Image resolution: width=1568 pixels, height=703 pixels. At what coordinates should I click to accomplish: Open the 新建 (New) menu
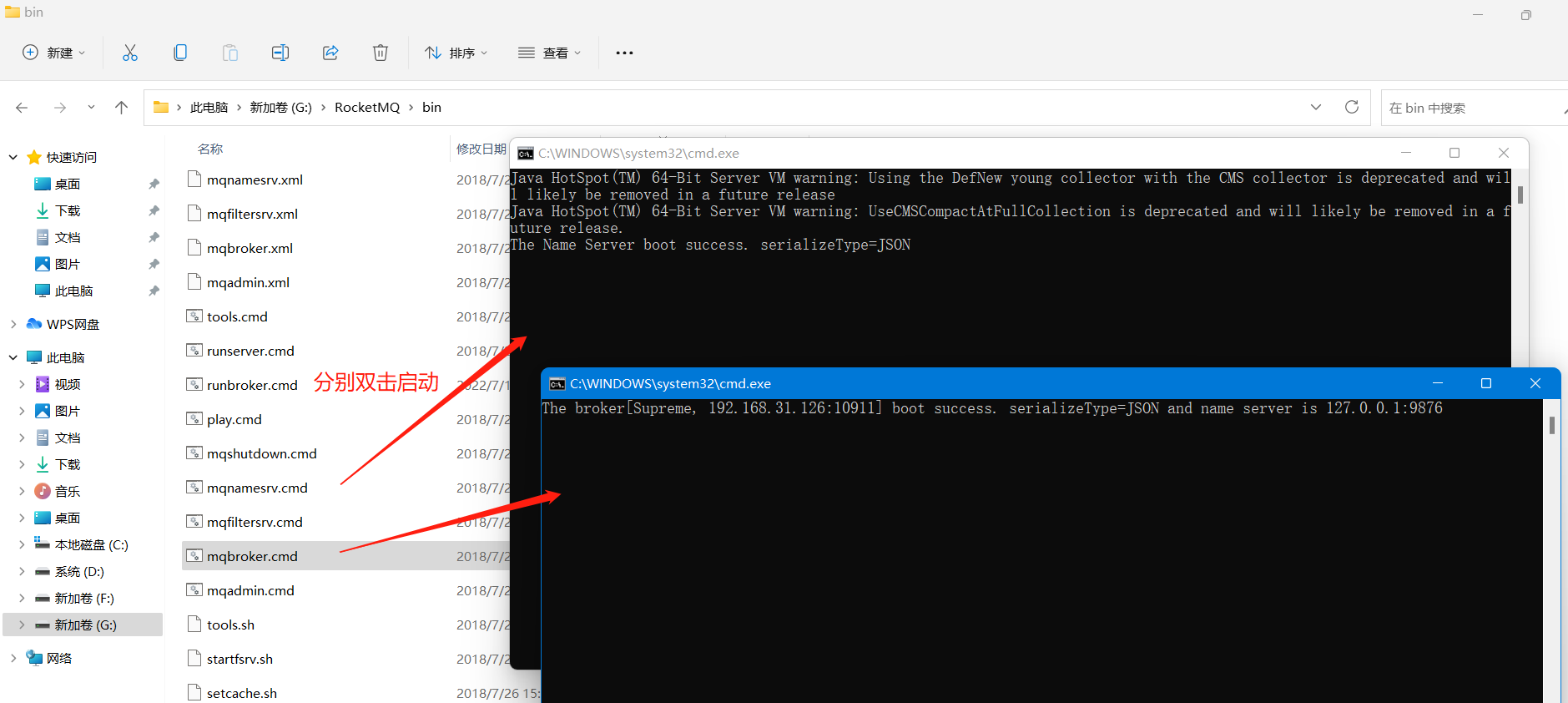click(x=53, y=53)
